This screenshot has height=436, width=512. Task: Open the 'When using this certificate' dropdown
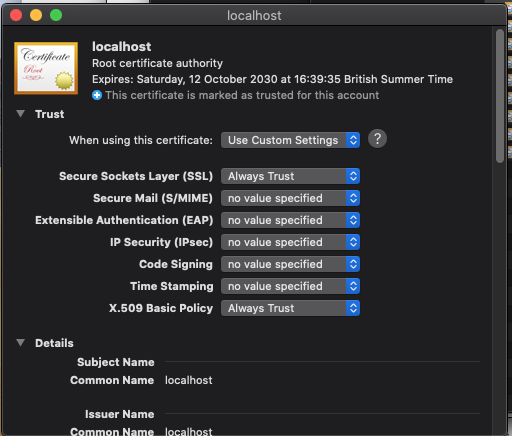290,140
